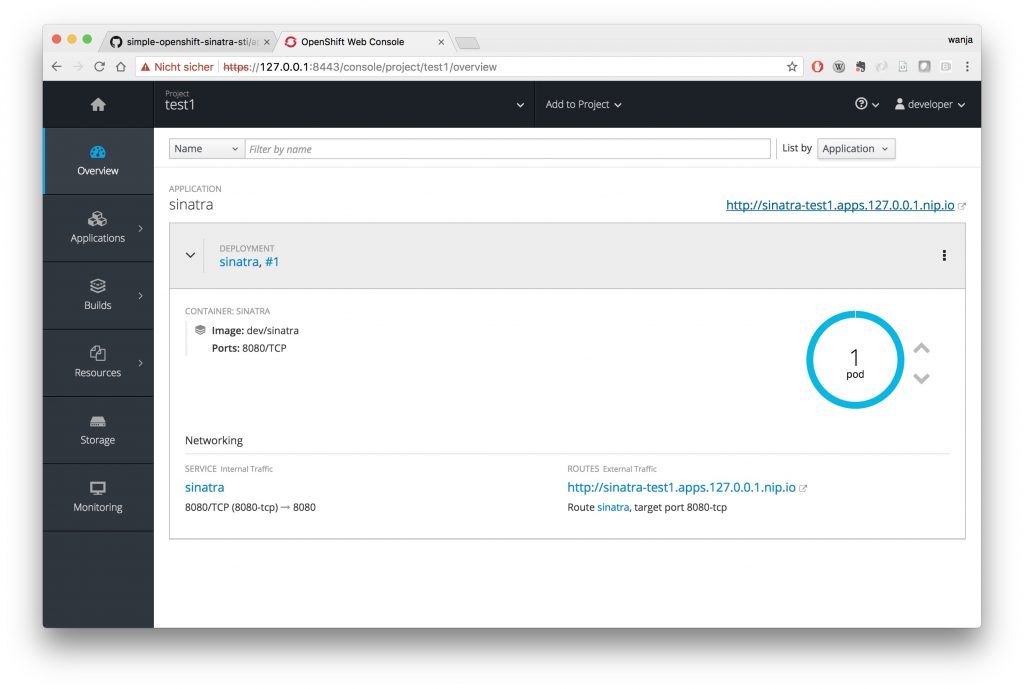Click the 1 pod donut chart
The image size is (1024, 689).
point(855,360)
